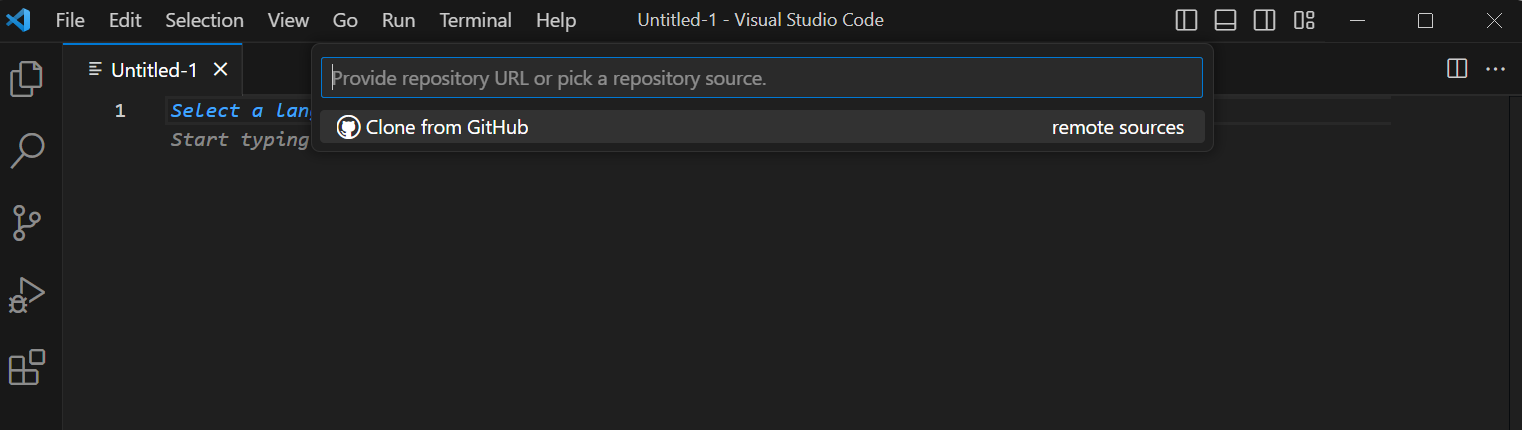The image size is (1522, 430).
Task: Click the GitHub icon in picker
Action: tap(348, 127)
